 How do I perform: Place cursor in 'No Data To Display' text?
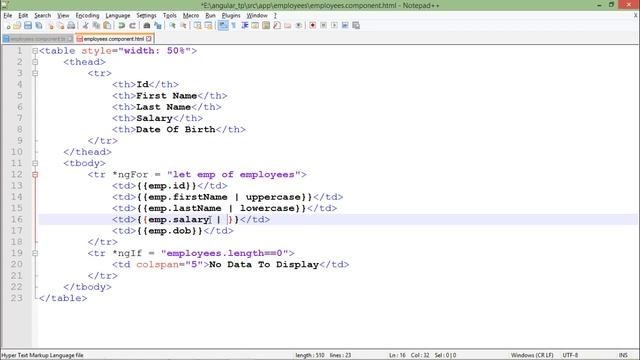(264, 264)
